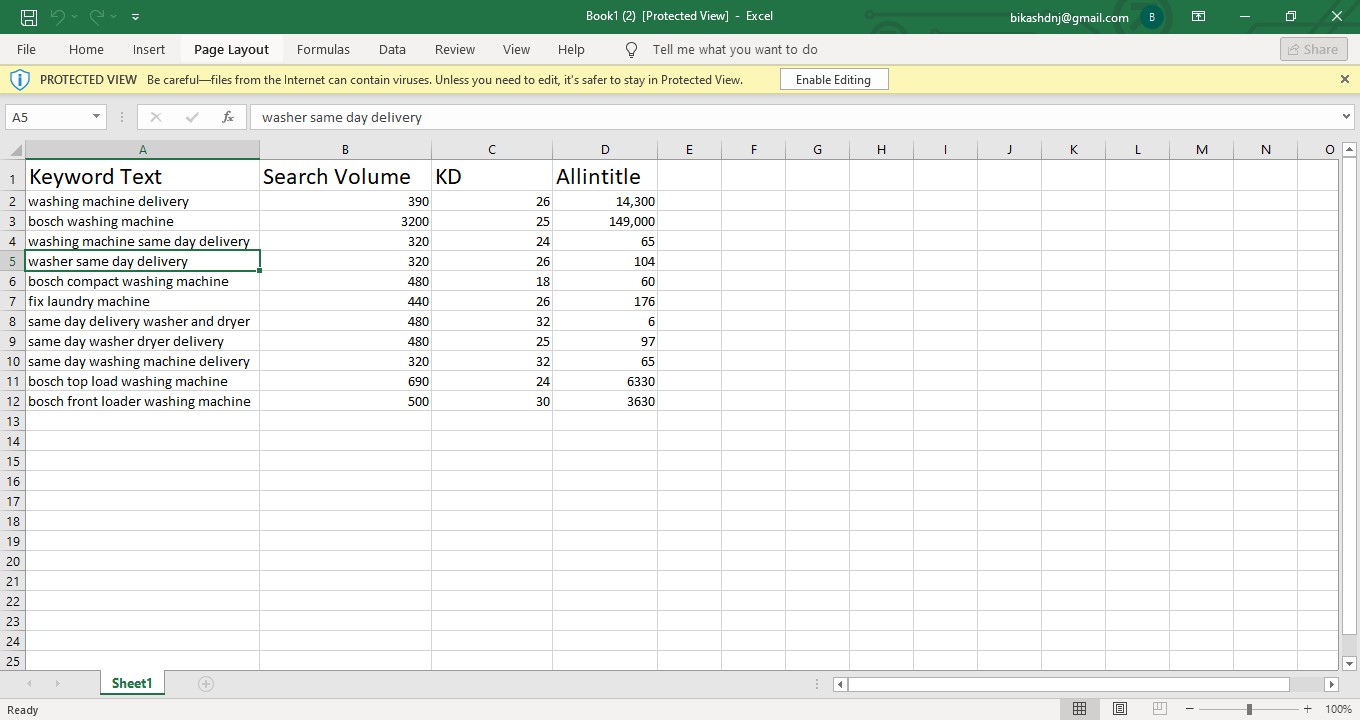Click vertical scrollbar down arrow
This screenshot has height=720, width=1360.
[x=1348, y=663]
